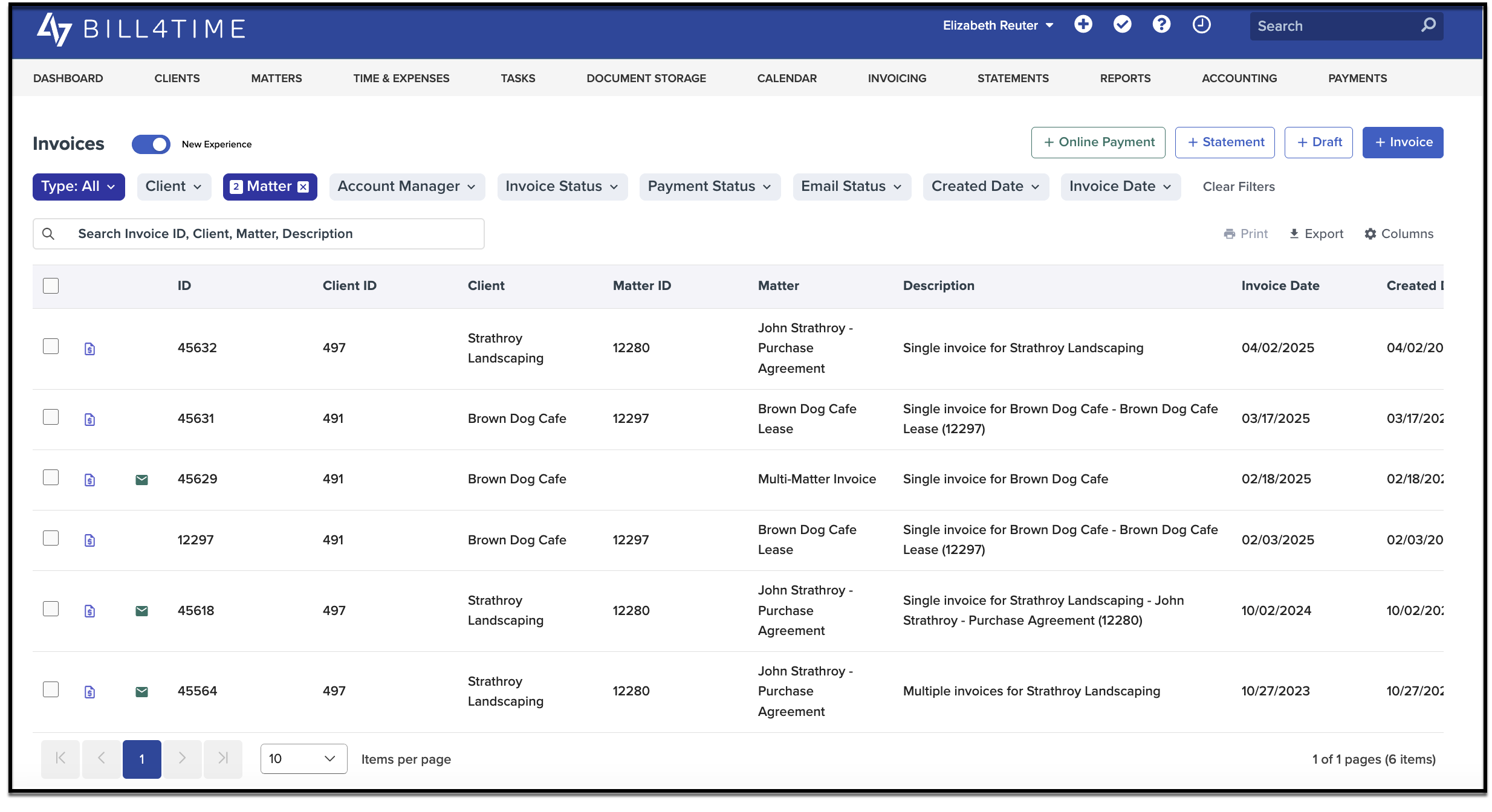The width and height of the screenshot is (1492, 812).
Task: Click the + Draft button
Action: coord(1318,143)
